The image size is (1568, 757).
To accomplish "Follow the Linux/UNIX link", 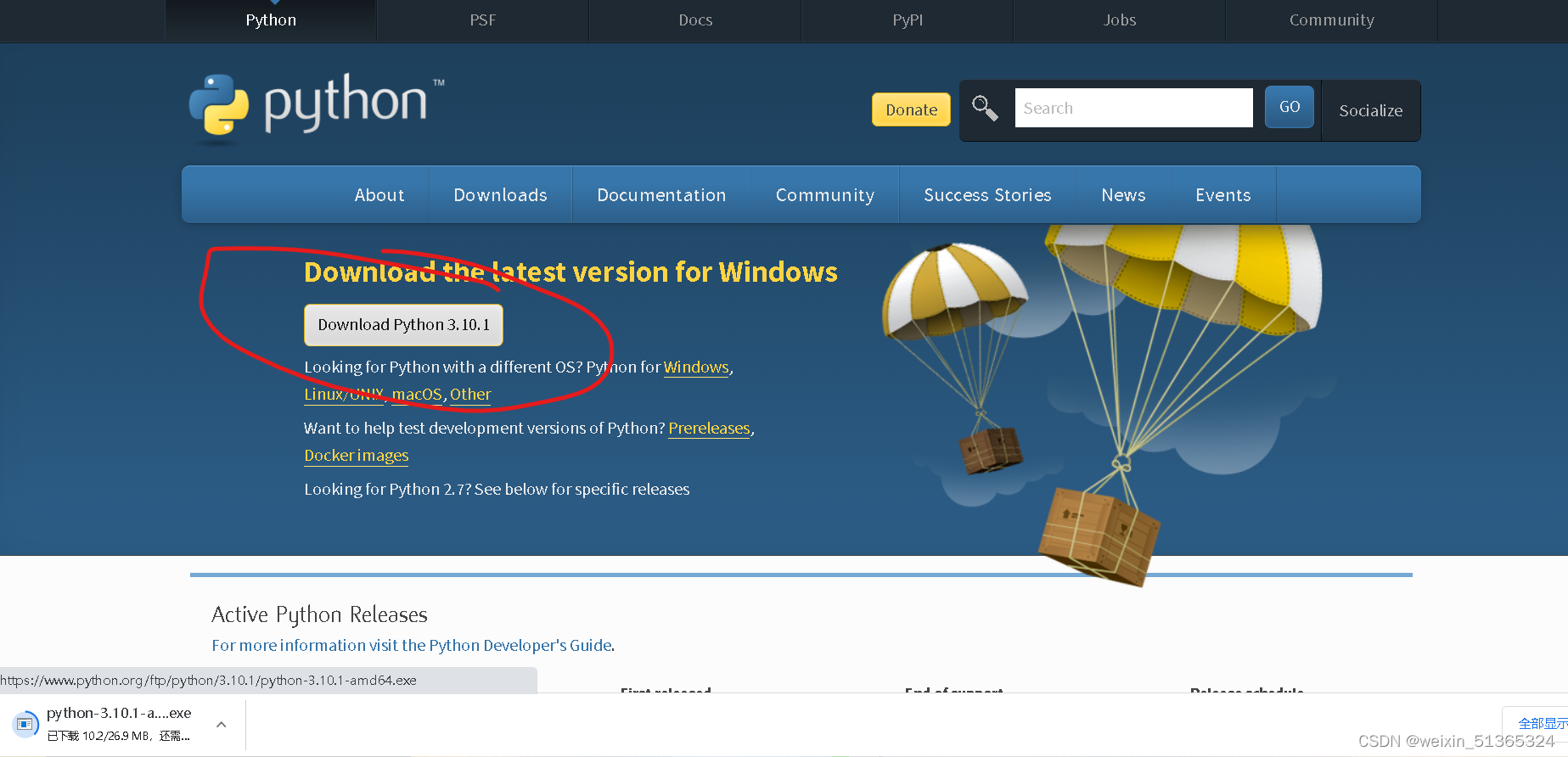I will click(x=344, y=395).
